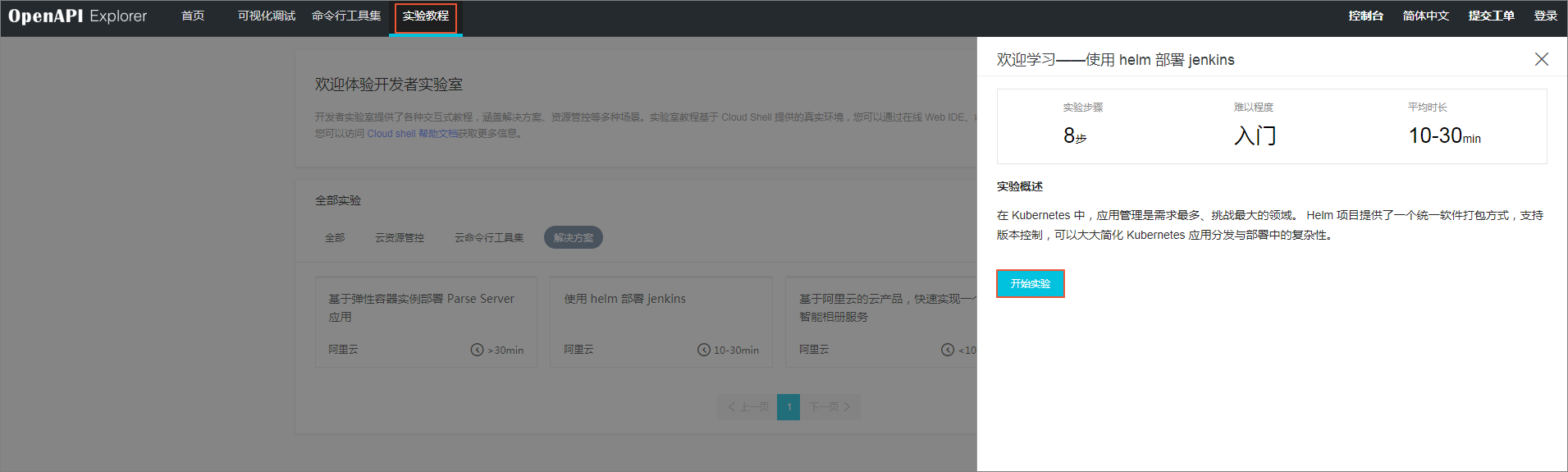Open the 智能相册服务 lab card
Screen dimensions: 1568x472
881,322
